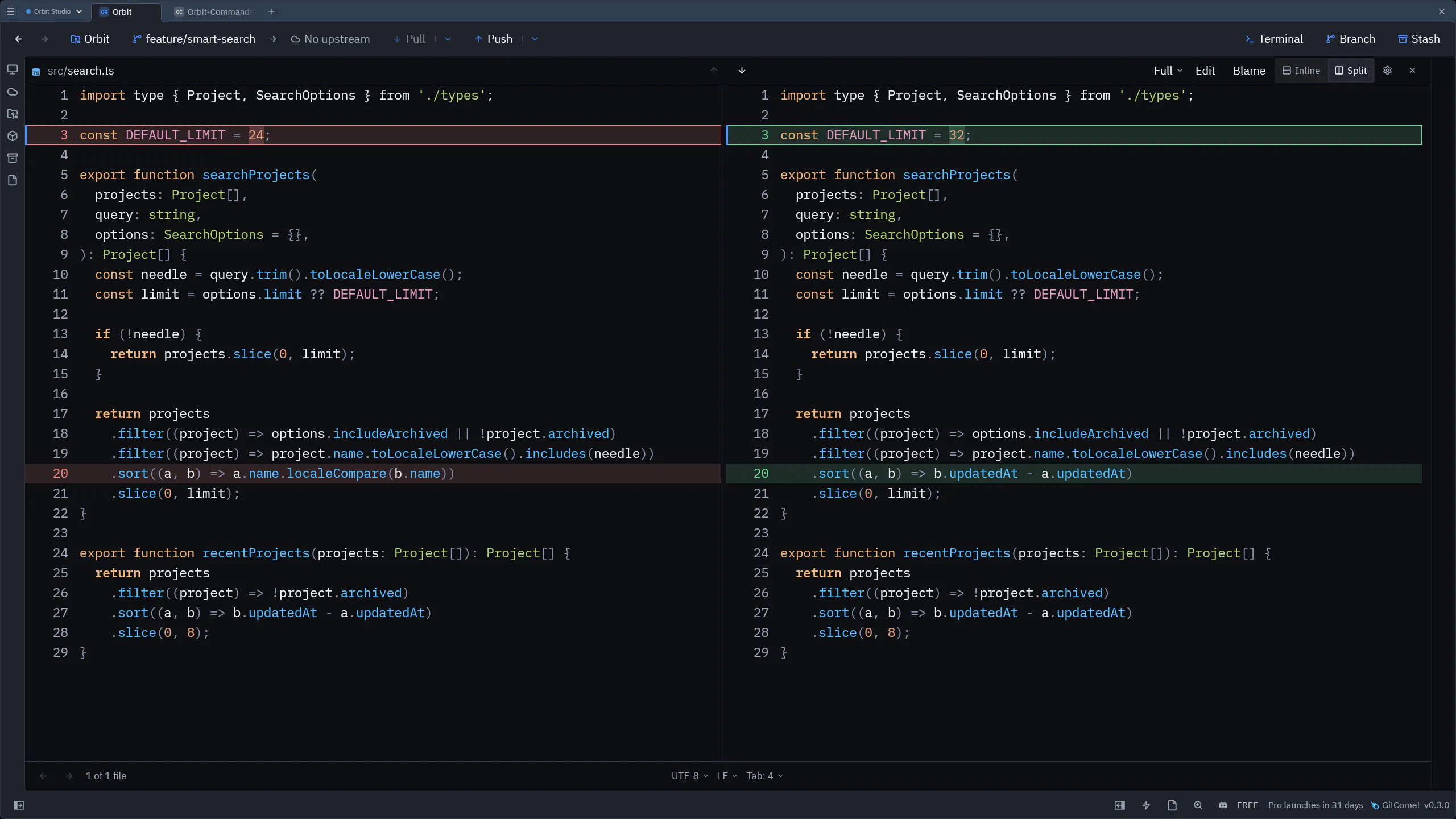The image size is (1456, 819).
Task: Click the Pull button
Action: click(x=409, y=39)
